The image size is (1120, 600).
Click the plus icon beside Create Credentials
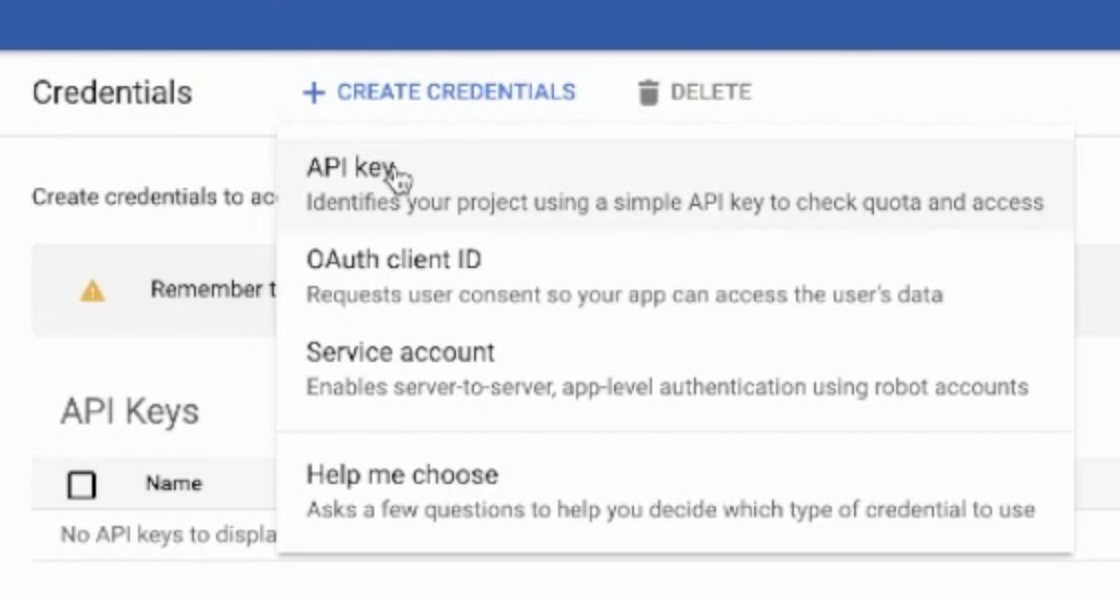pyautogui.click(x=314, y=92)
